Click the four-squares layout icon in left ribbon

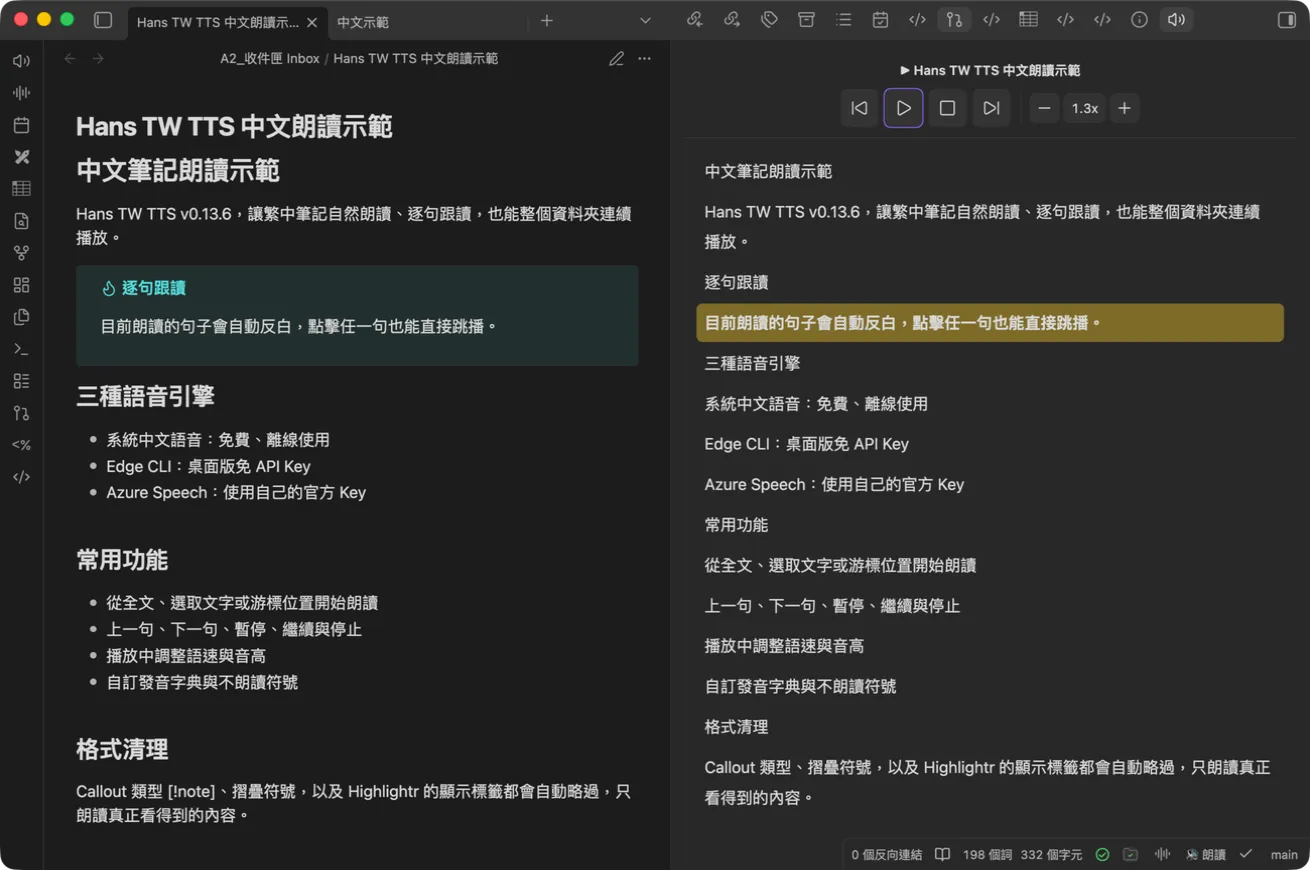[21, 285]
